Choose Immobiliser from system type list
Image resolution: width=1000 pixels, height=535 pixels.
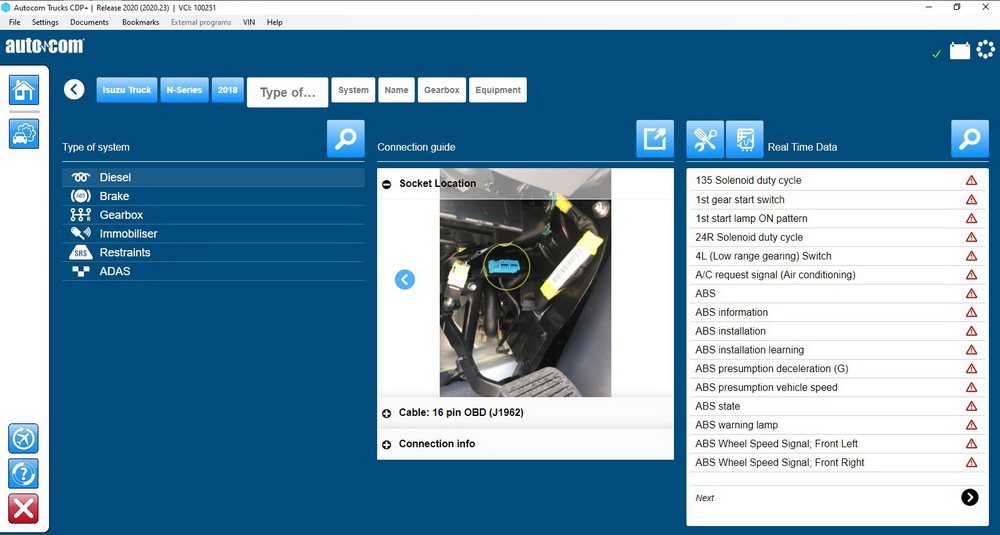128,234
